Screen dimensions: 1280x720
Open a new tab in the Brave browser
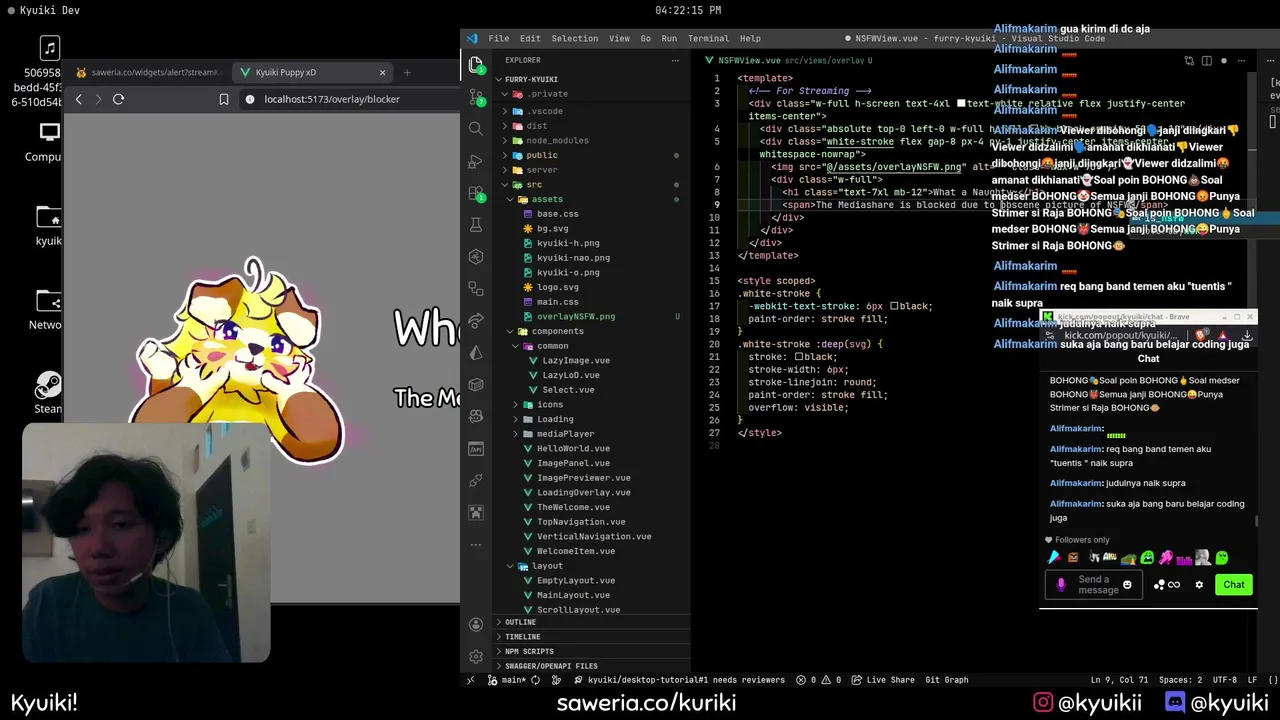pyautogui.click(x=406, y=72)
